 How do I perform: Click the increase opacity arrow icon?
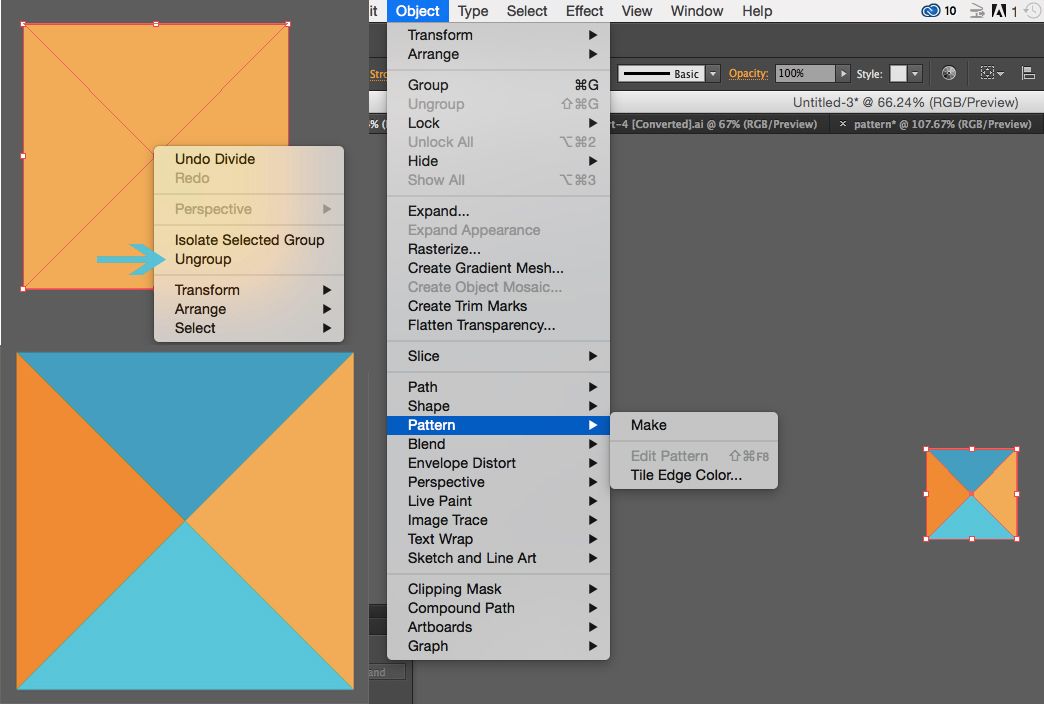click(x=843, y=72)
